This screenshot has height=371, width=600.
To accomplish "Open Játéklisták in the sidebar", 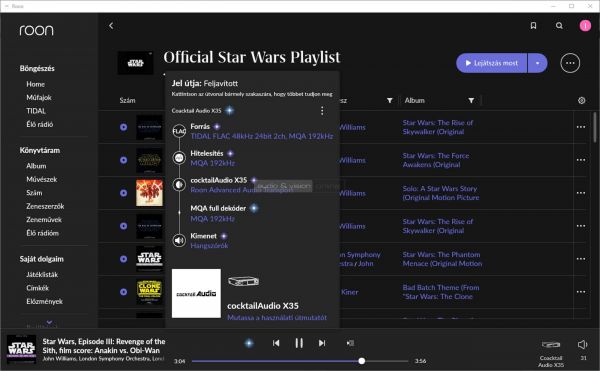I will point(42,275).
